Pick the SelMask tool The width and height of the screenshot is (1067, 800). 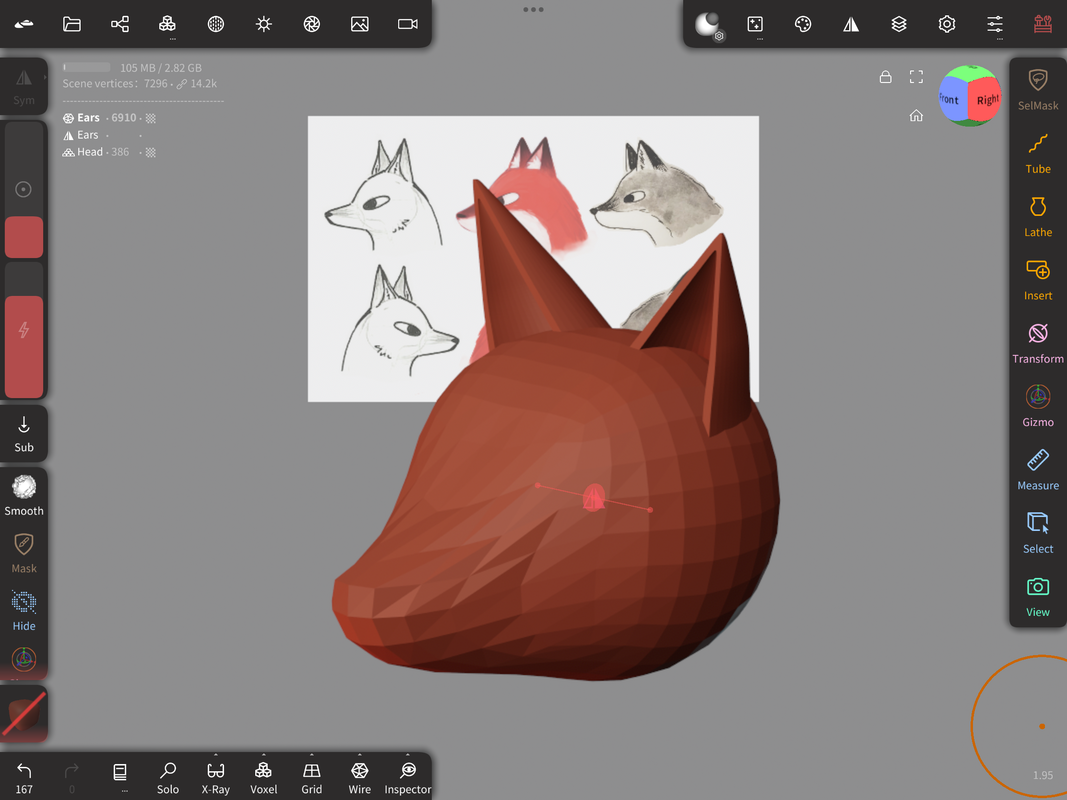[1038, 90]
